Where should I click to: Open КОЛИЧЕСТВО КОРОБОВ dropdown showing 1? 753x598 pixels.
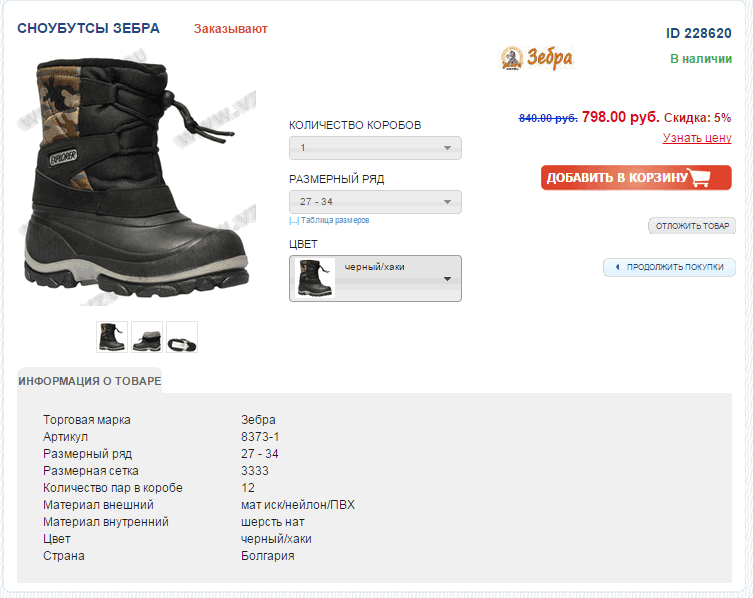click(x=375, y=148)
